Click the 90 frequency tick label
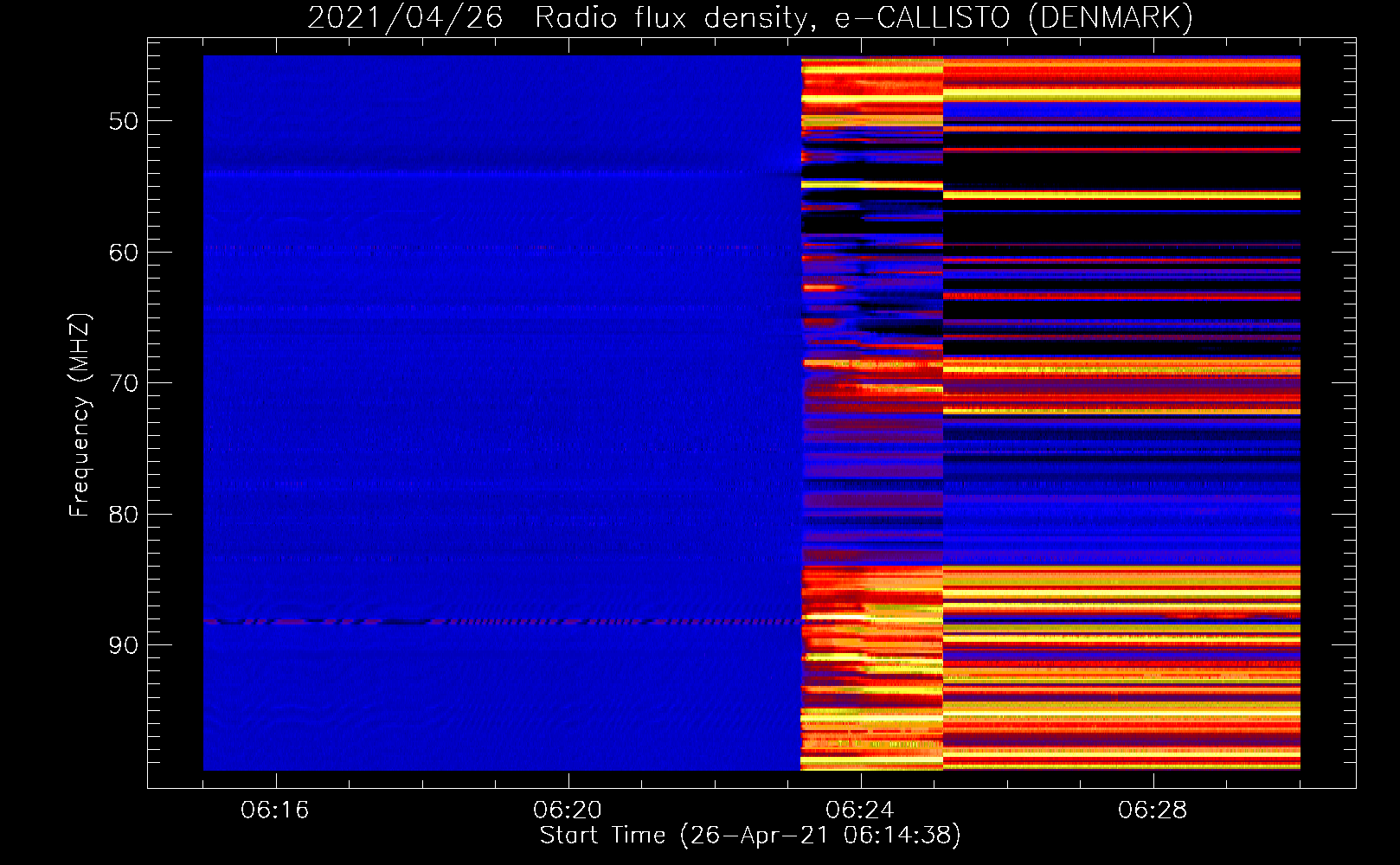 point(124,645)
